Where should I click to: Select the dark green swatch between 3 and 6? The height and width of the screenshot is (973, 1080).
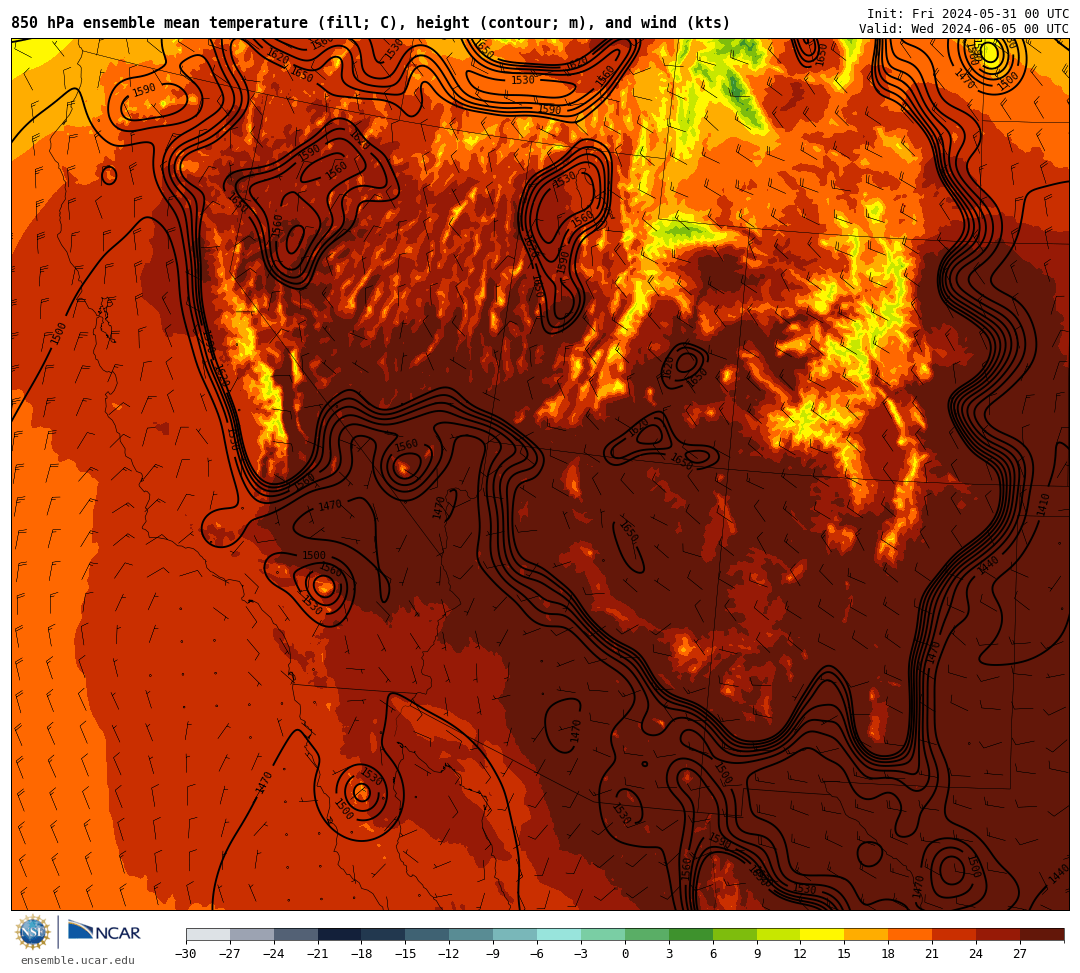tap(691, 935)
